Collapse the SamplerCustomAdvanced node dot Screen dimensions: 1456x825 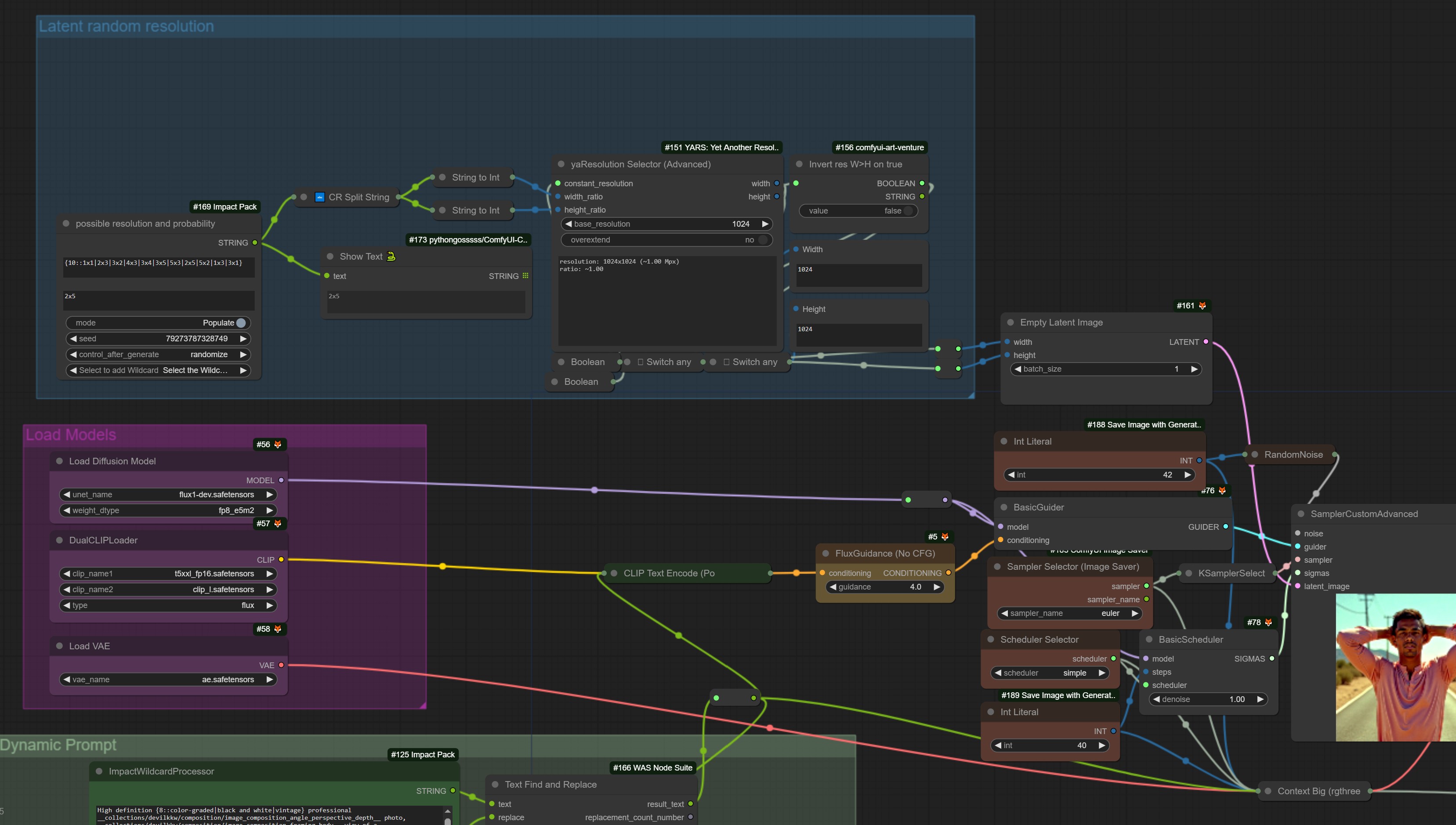click(x=1301, y=514)
